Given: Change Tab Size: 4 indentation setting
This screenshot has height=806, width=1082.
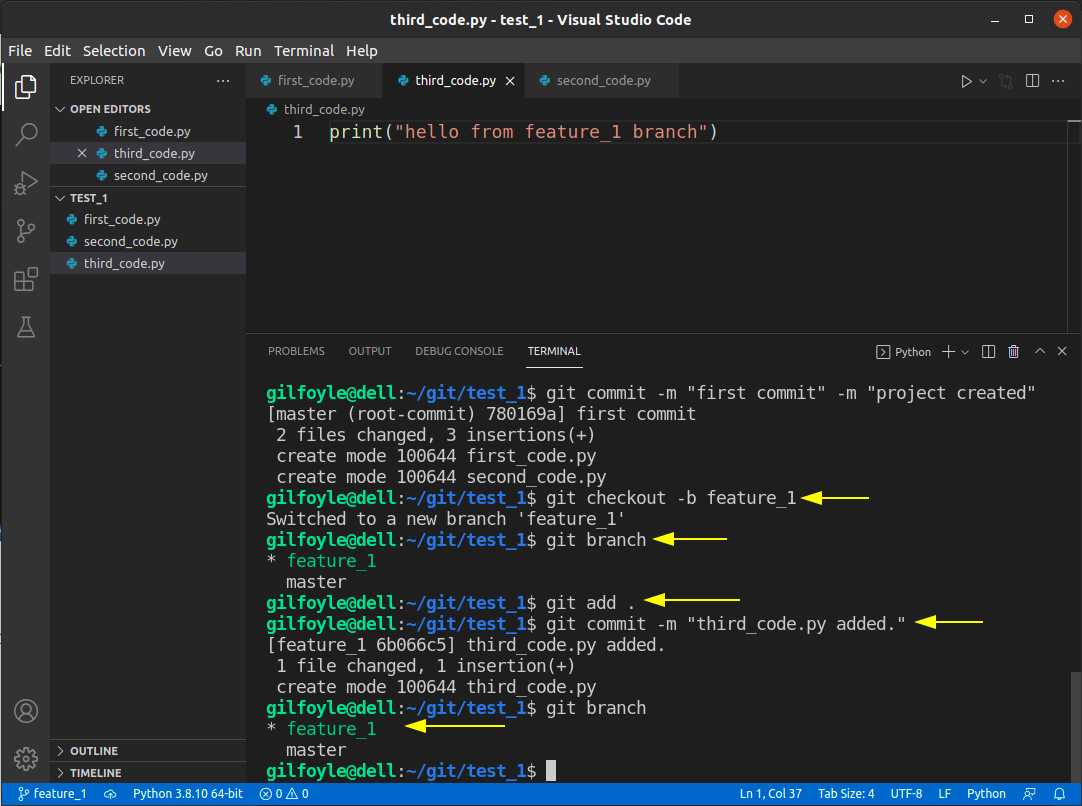Looking at the screenshot, I should 846,794.
